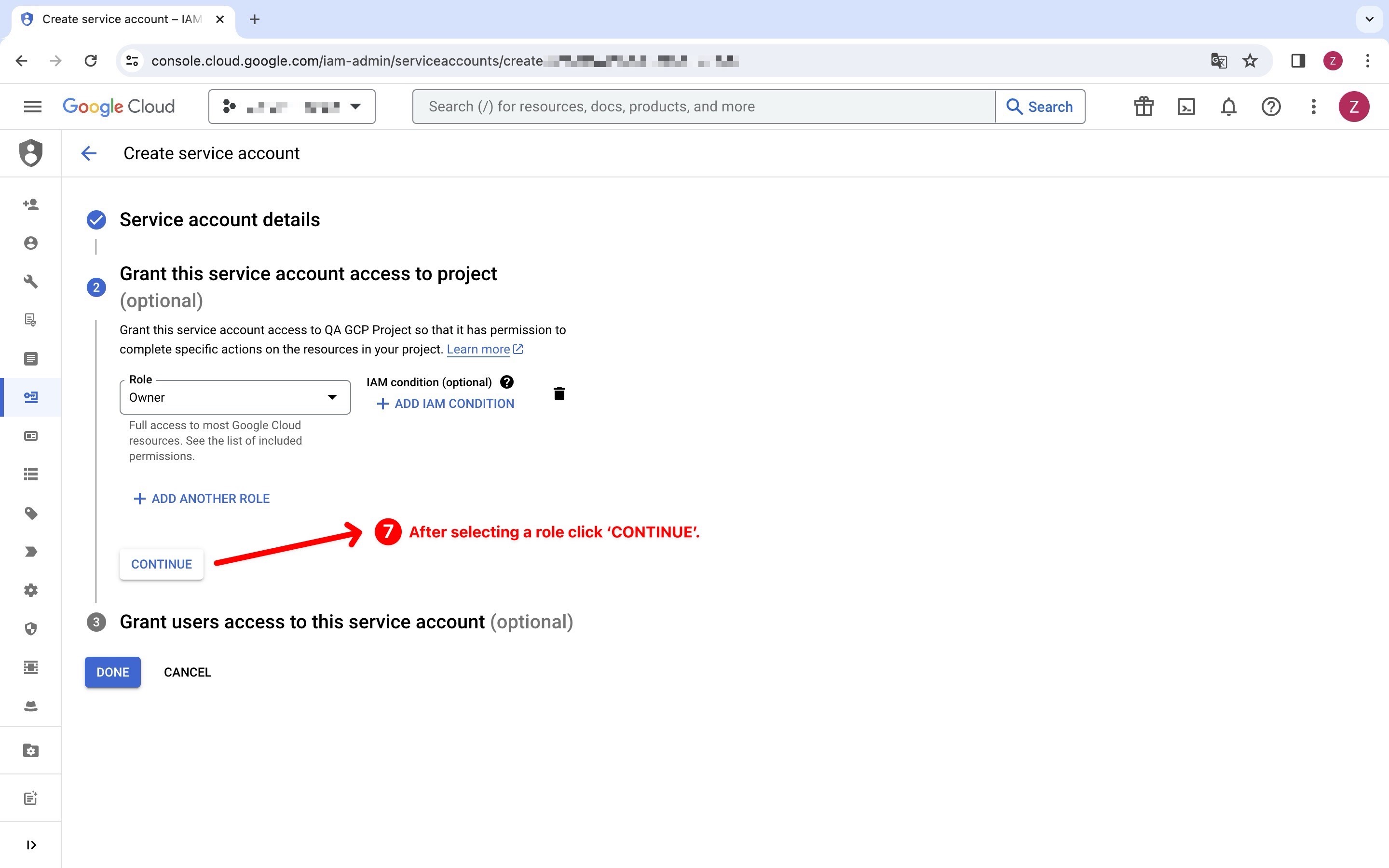The width and height of the screenshot is (1389, 868).
Task: Close the Create service account tab
Action: click(219, 19)
